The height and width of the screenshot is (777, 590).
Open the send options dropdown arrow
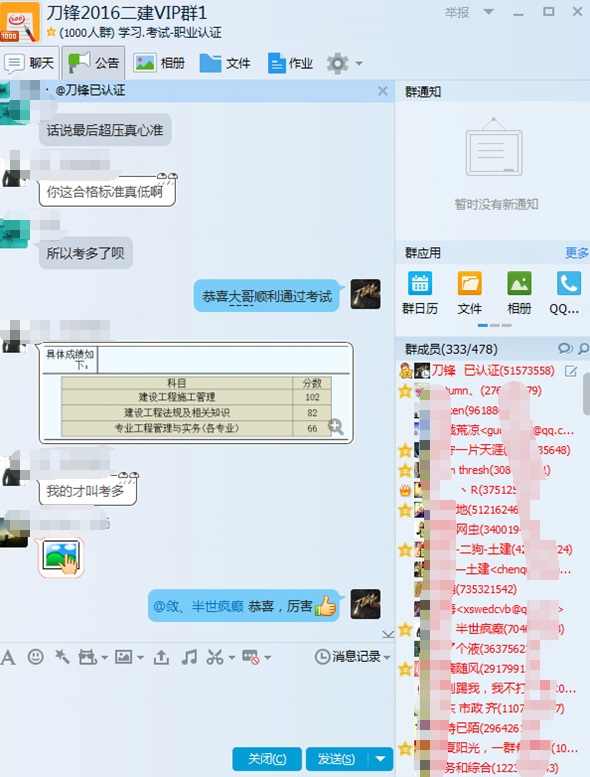pyautogui.click(x=380, y=759)
